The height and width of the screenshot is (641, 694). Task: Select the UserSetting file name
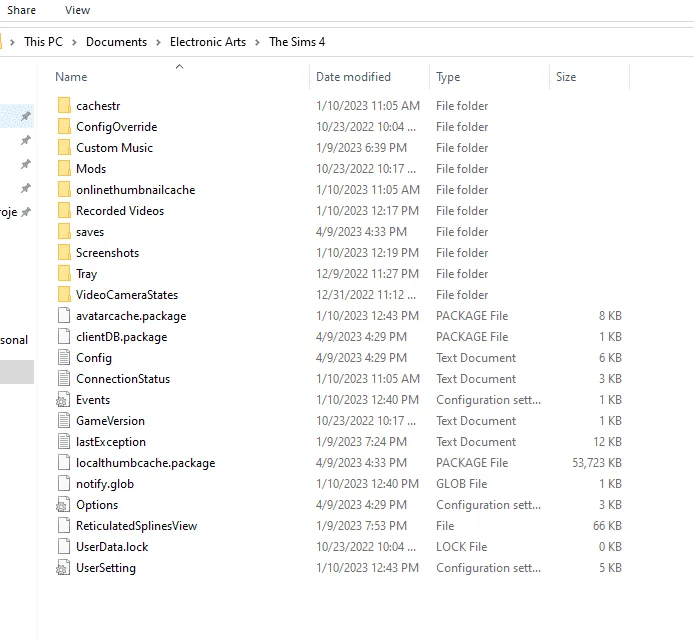tap(106, 568)
